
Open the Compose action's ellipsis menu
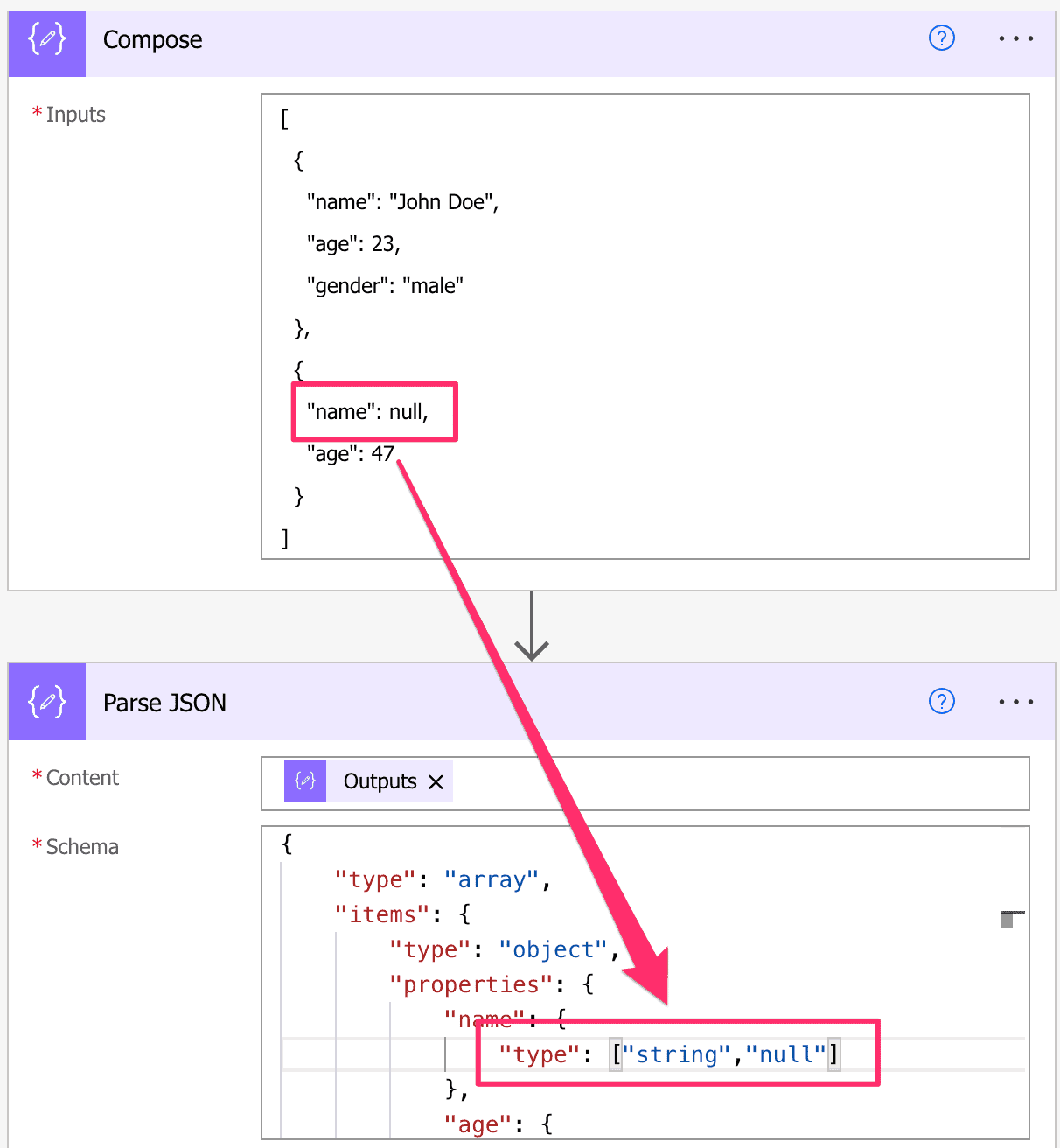click(x=1015, y=38)
